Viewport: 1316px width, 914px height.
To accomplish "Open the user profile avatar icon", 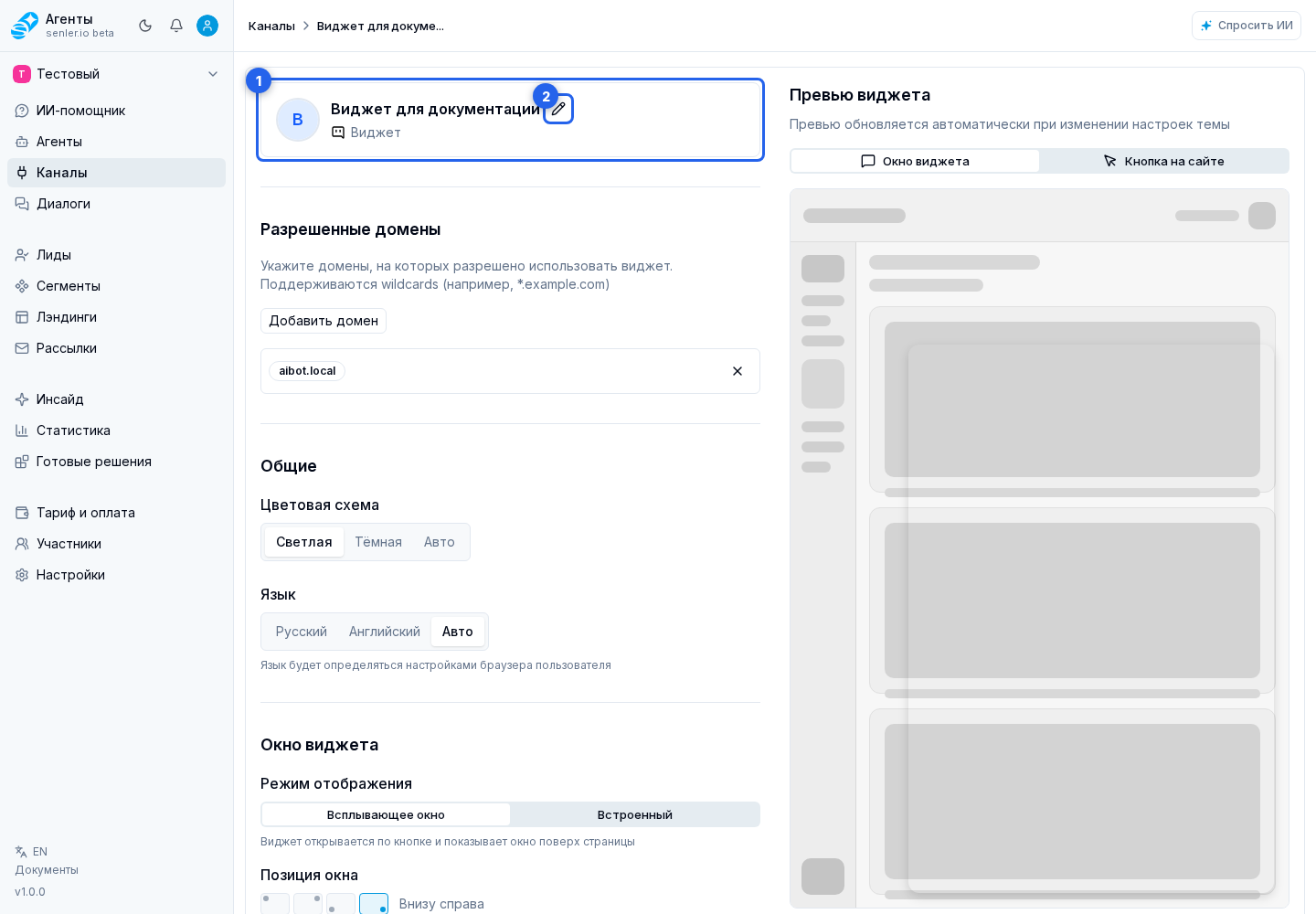I will (207, 26).
